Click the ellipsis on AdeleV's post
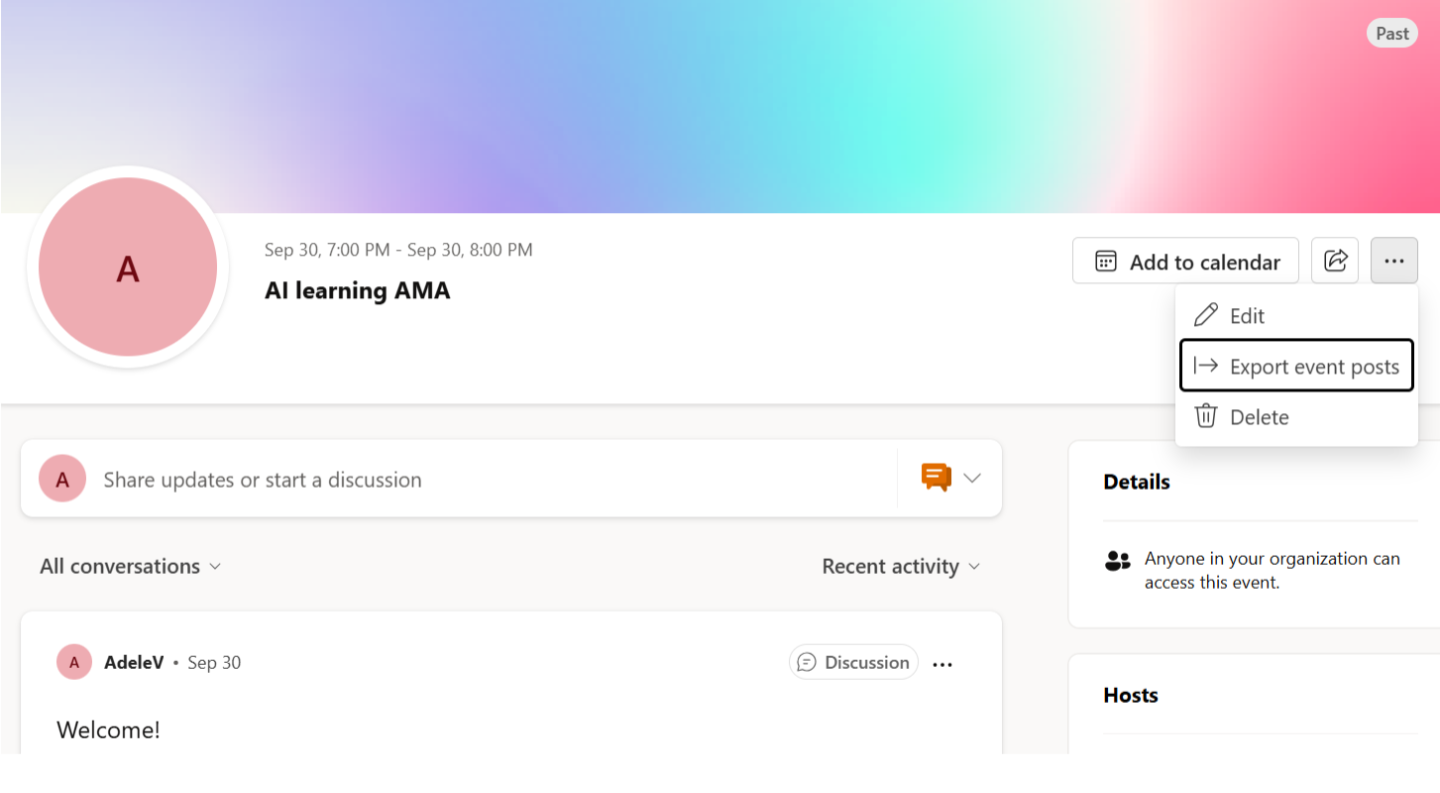The image size is (1440, 793). [x=942, y=662]
